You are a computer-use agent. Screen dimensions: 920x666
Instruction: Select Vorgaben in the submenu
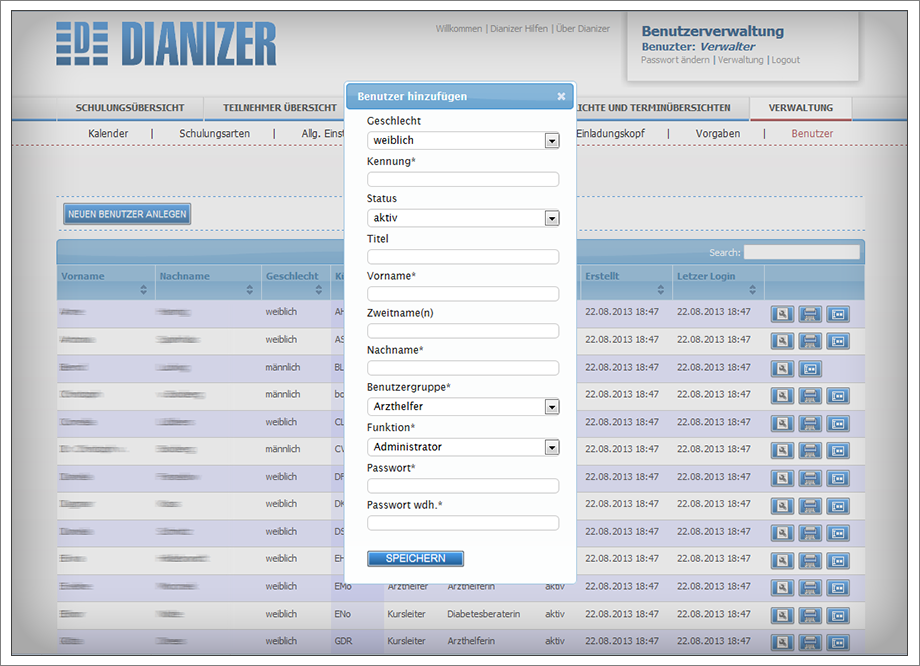[x=718, y=133]
